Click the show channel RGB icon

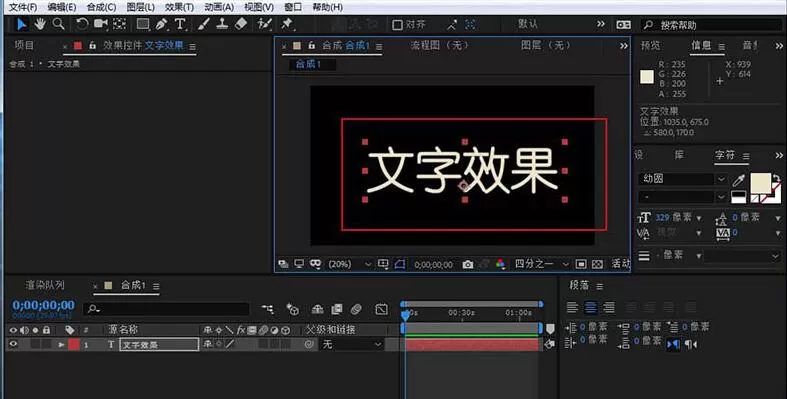point(500,264)
